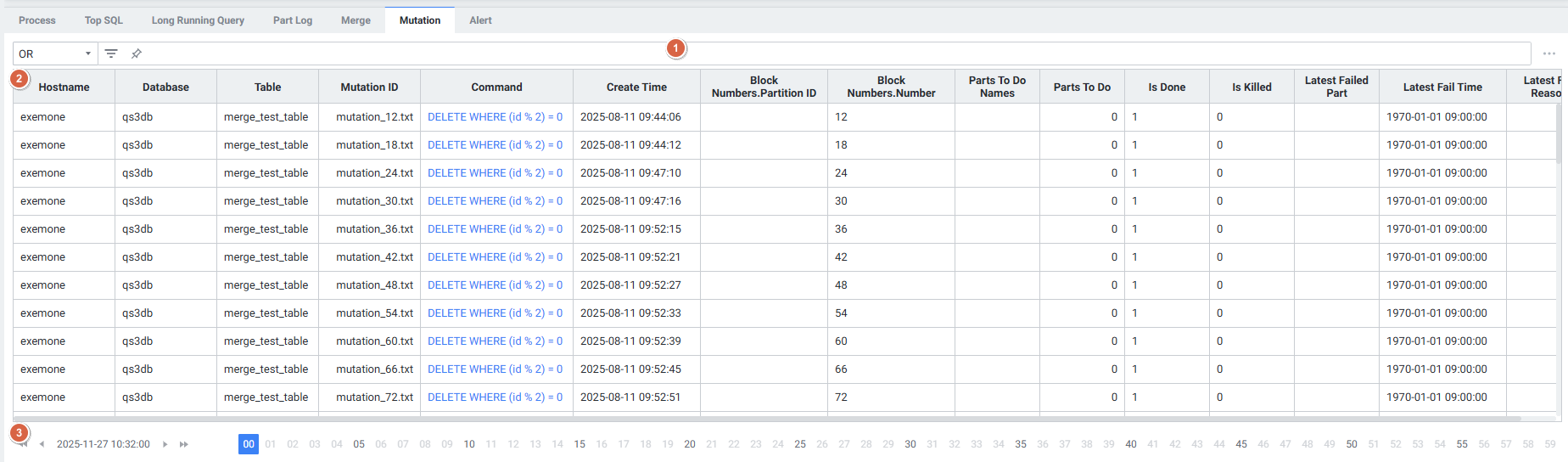Viewport: 1568px width, 462px height.
Task: Click the Mutation ID column header
Action: coord(369,87)
